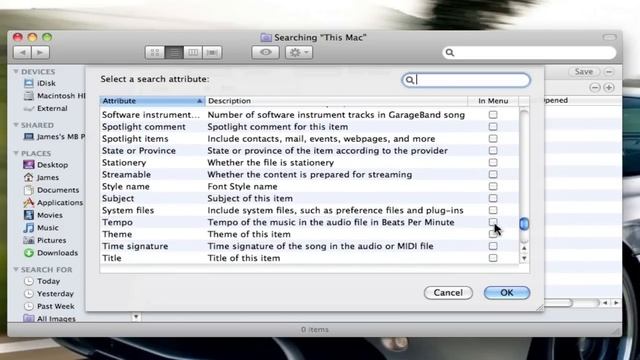Viewport: 640px width, 360px height.
Task: Enable In Menu for Streamable
Action: click(x=493, y=174)
